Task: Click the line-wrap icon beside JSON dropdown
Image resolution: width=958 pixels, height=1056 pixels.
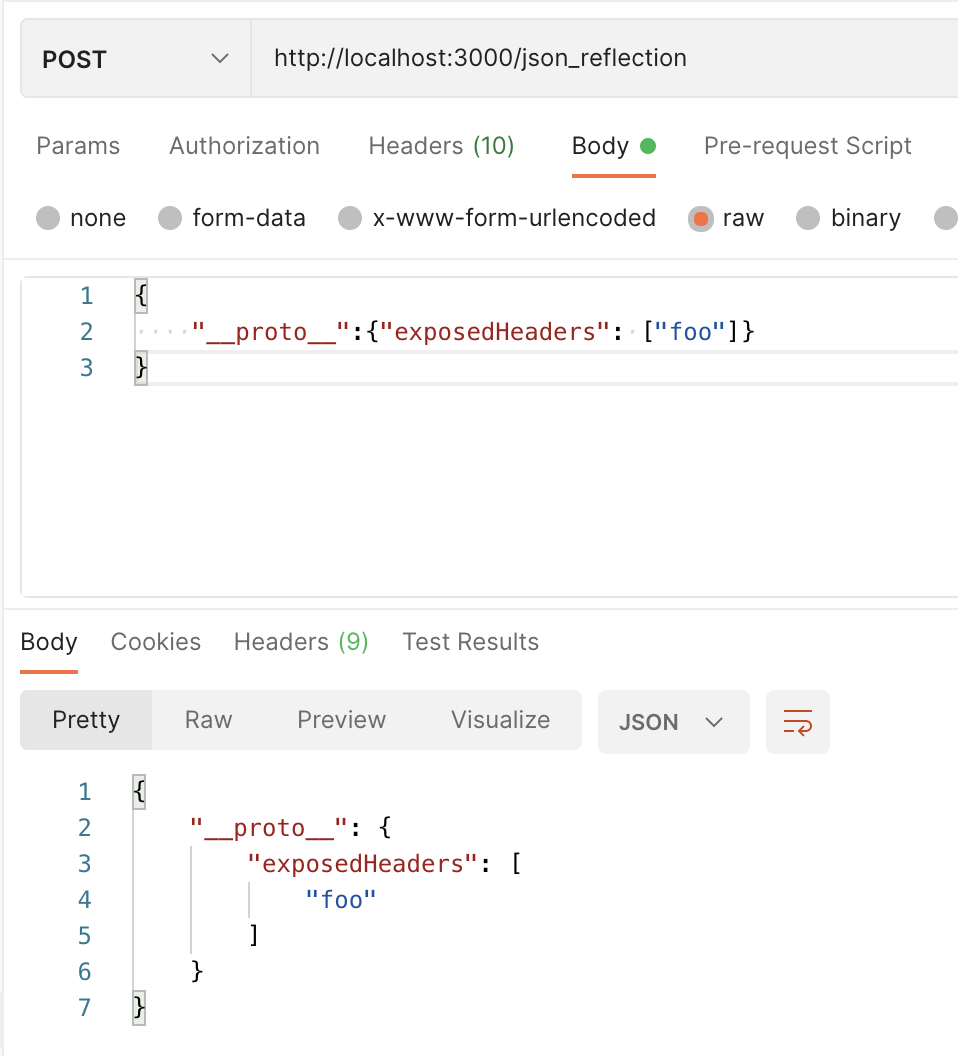Action: [797, 720]
